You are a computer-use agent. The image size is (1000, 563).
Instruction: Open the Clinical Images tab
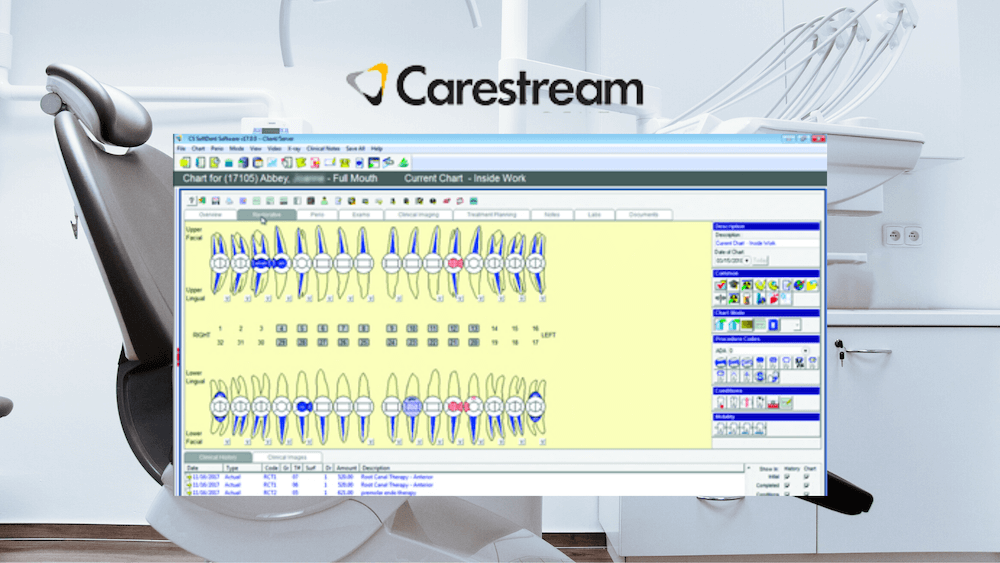point(287,457)
